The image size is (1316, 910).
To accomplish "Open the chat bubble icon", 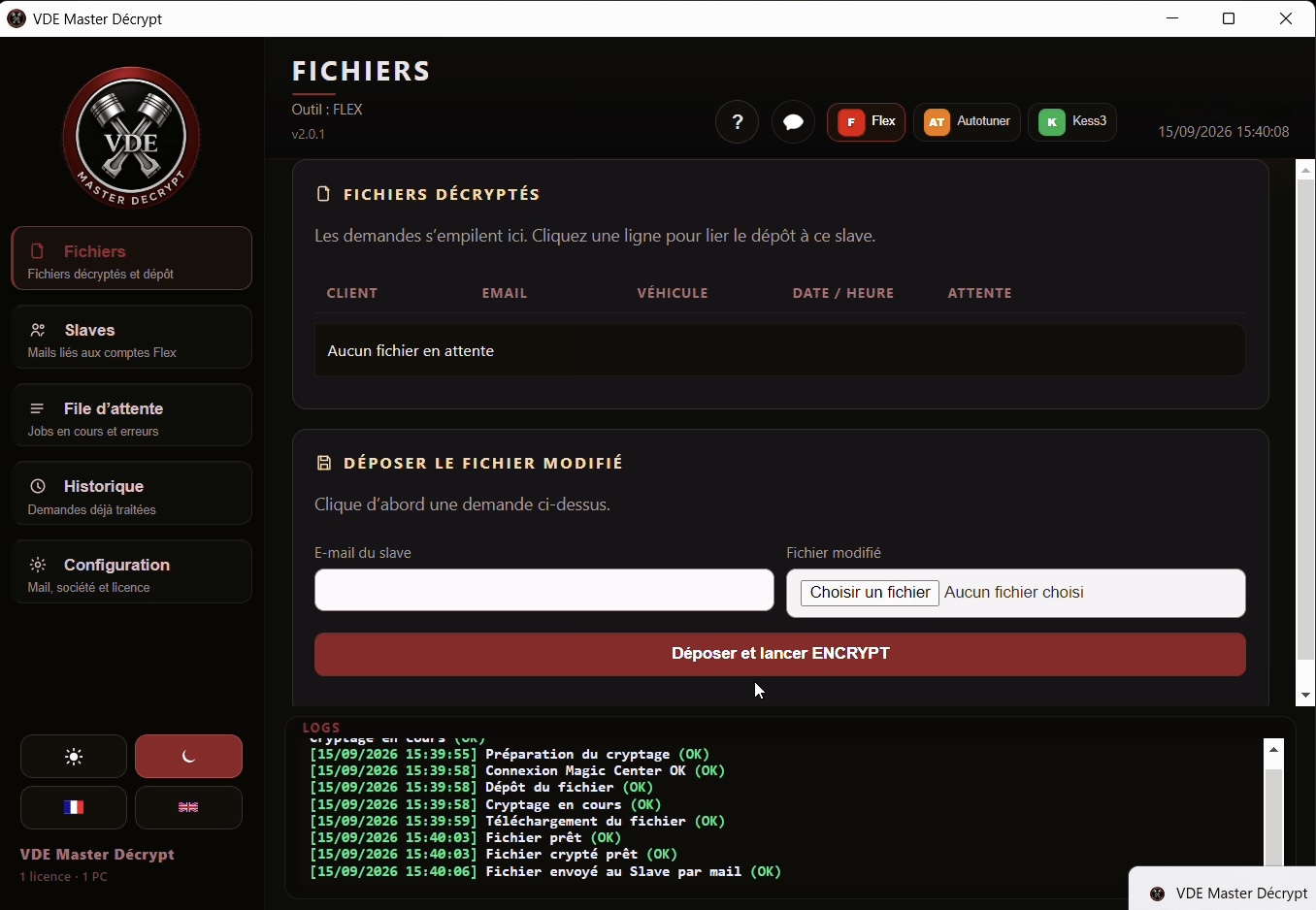I will coord(794,122).
